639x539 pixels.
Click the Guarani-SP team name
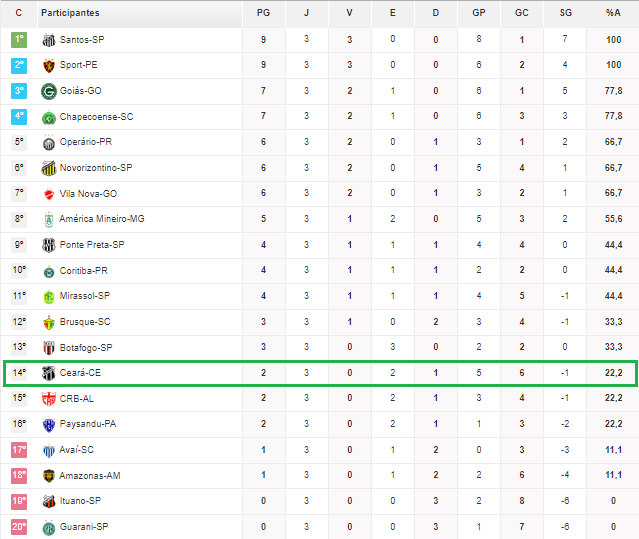[84, 527]
